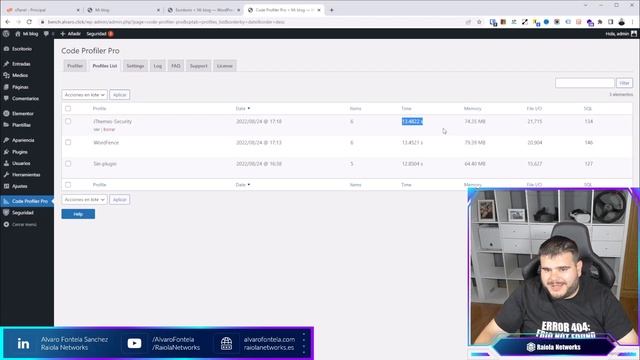Open Usuarios via its person icon
The width and height of the screenshot is (640, 360).
(6, 163)
